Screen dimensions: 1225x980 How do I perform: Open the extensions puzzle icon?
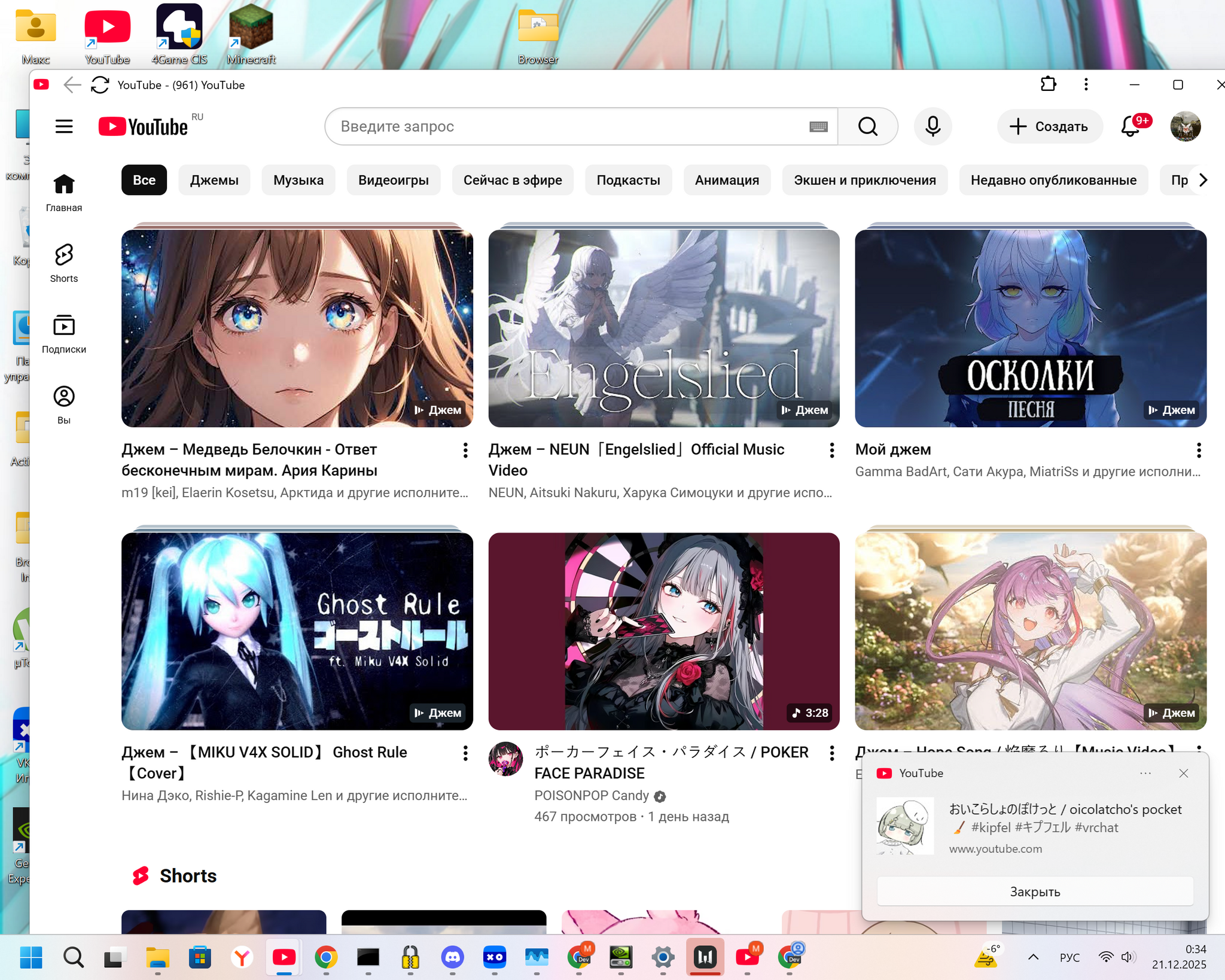coord(1049,84)
